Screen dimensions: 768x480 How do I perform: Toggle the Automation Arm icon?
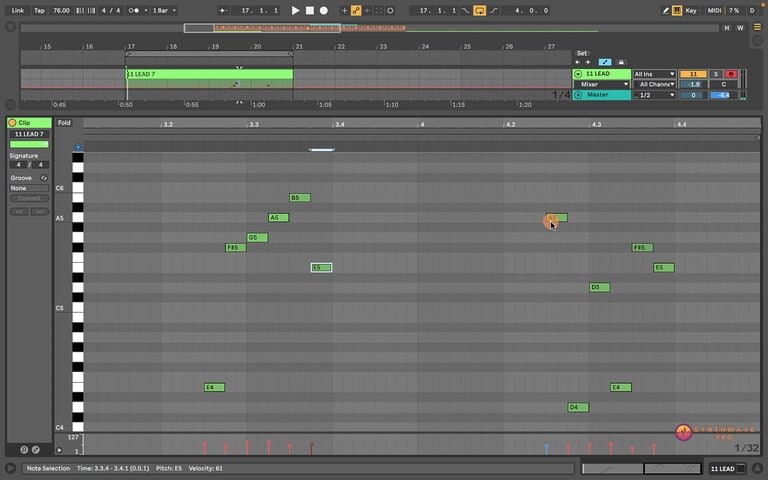pyautogui.click(x=356, y=10)
